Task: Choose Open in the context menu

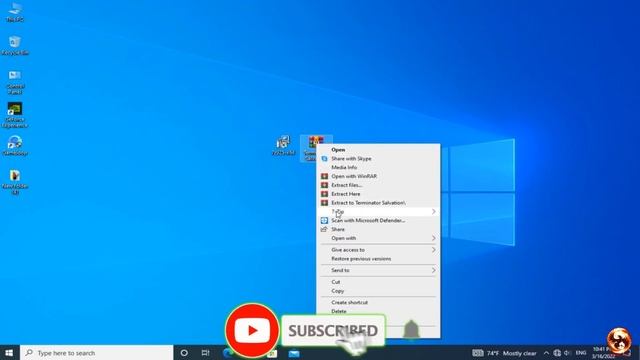Action: (x=378, y=150)
